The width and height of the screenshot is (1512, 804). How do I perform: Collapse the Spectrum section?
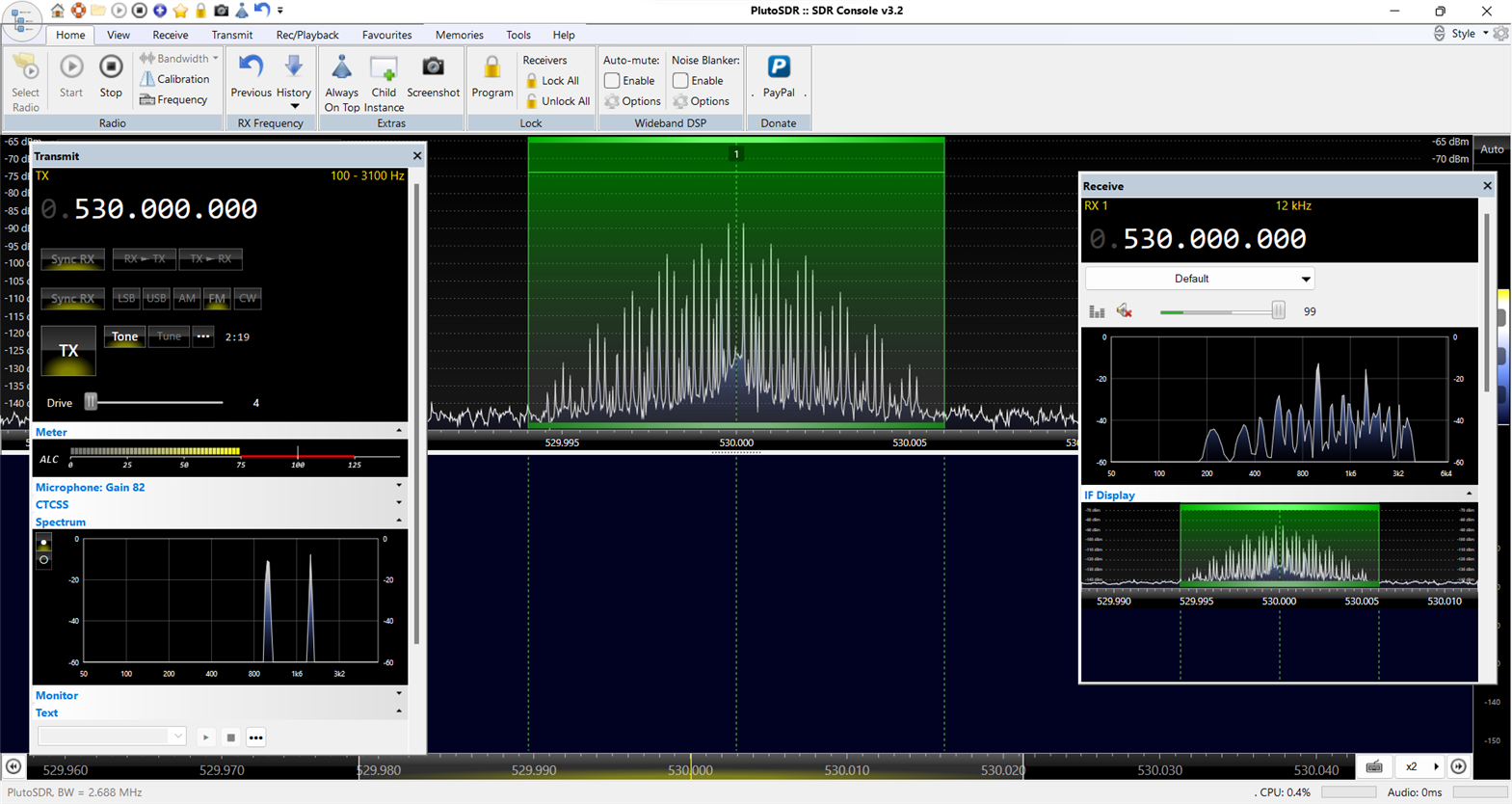(x=399, y=521)
